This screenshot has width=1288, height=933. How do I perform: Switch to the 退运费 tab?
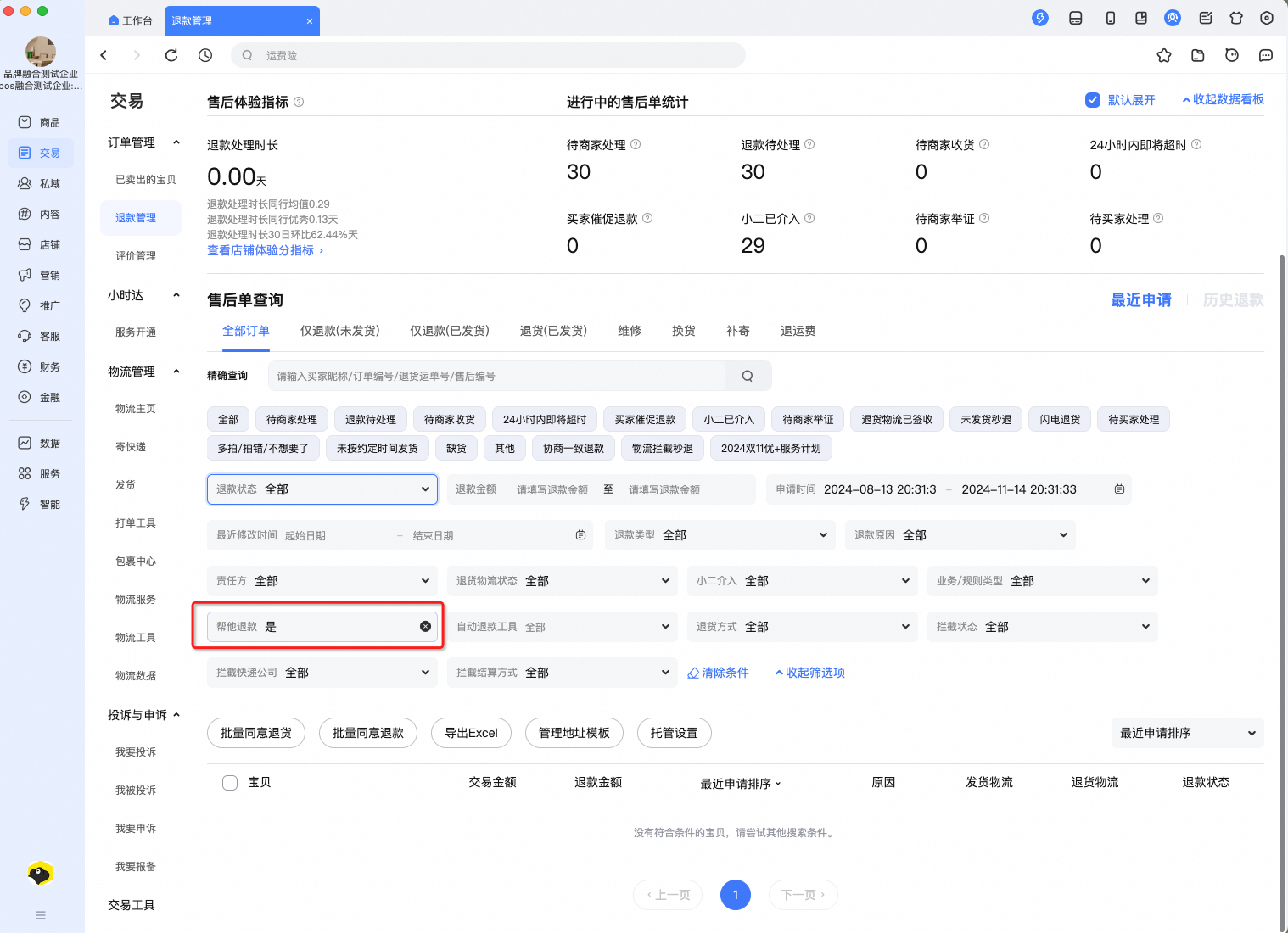point(797,331)
